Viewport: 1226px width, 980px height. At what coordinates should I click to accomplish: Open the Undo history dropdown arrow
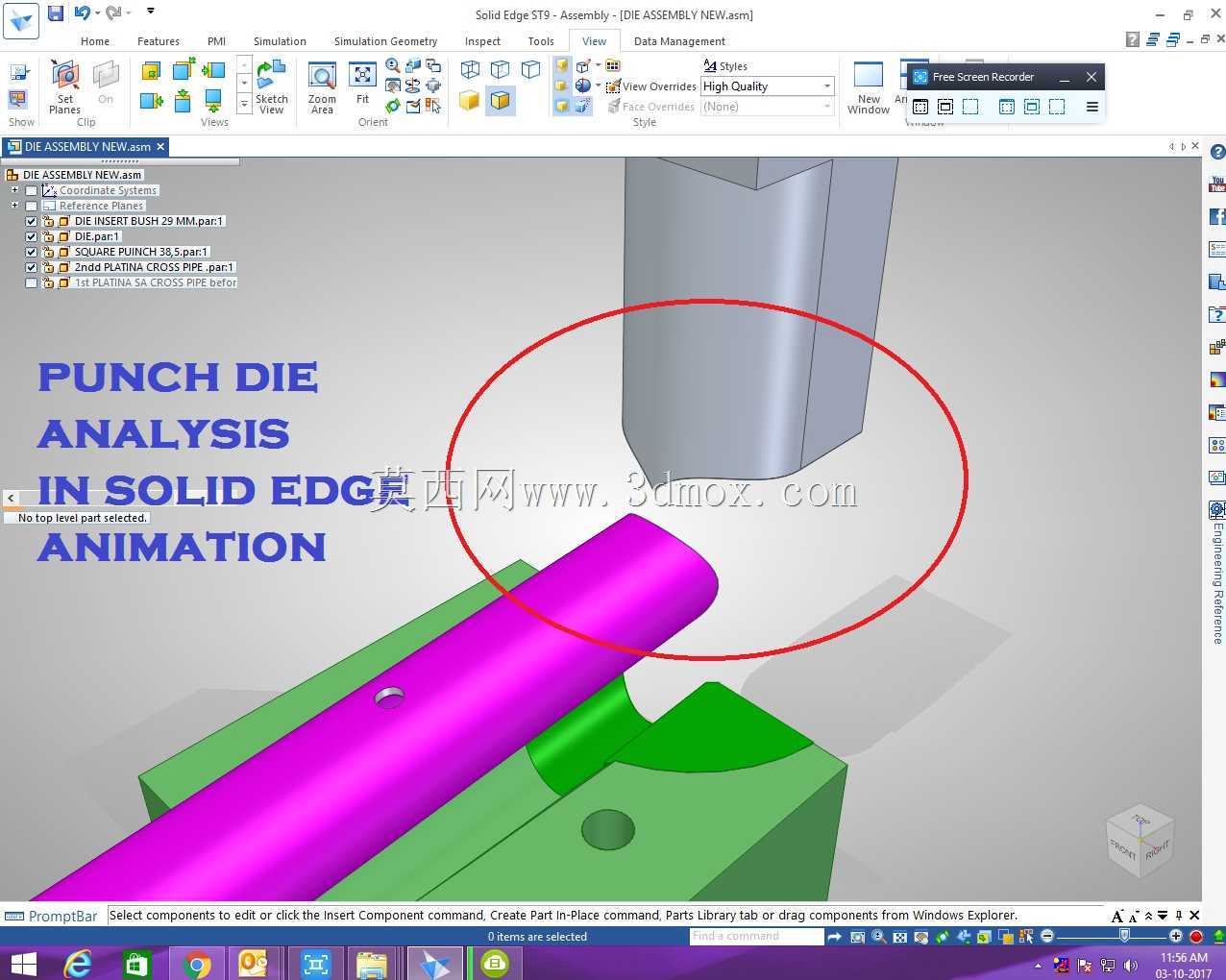click(97, 12)
